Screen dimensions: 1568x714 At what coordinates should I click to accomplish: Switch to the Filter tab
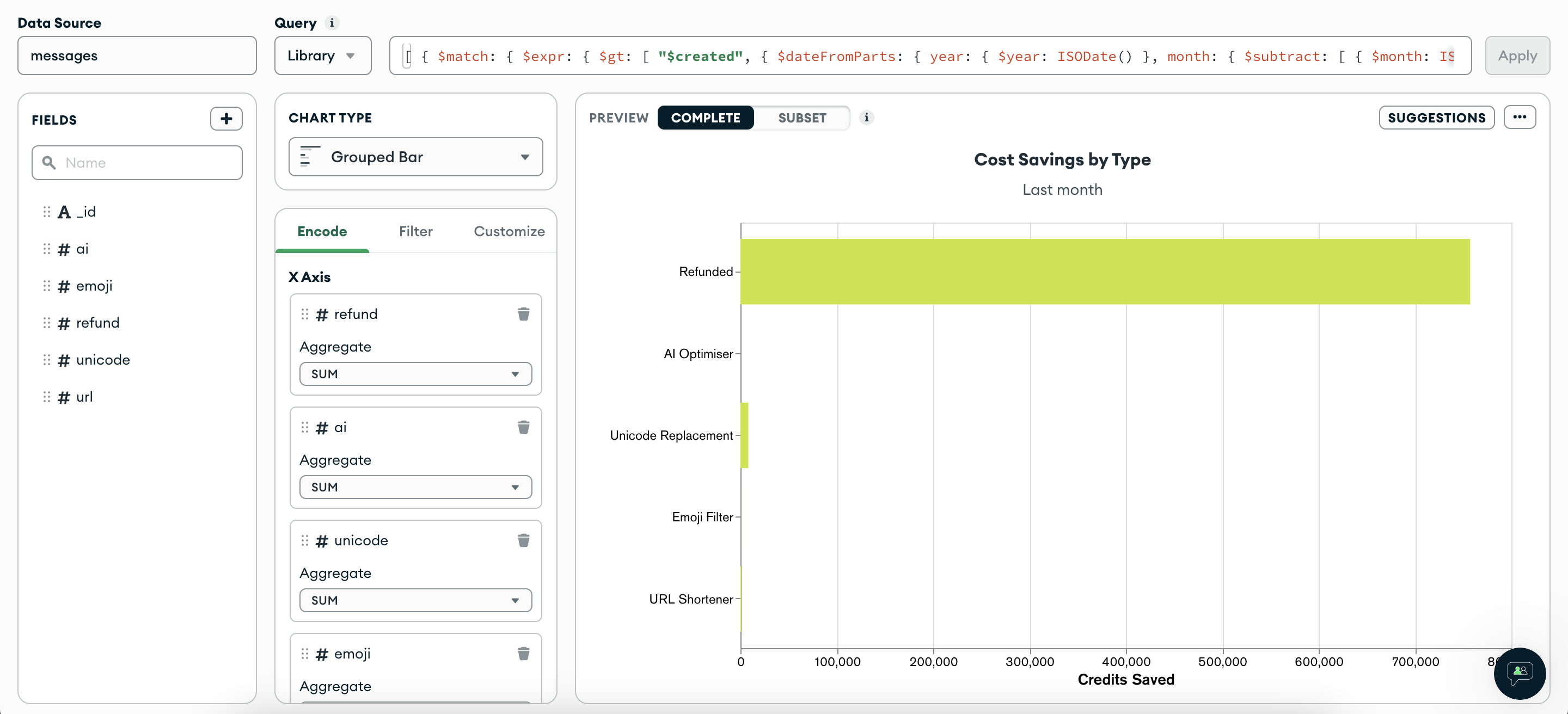click(416, 231)
